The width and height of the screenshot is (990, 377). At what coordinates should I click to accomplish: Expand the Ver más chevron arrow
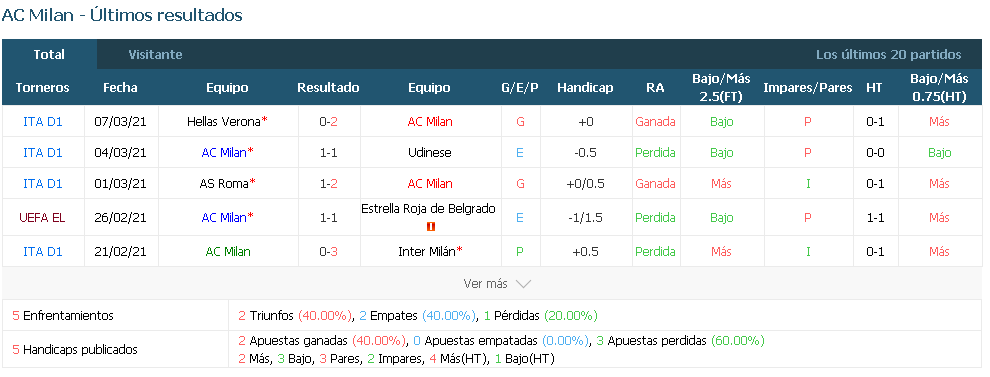click(523, 284)
